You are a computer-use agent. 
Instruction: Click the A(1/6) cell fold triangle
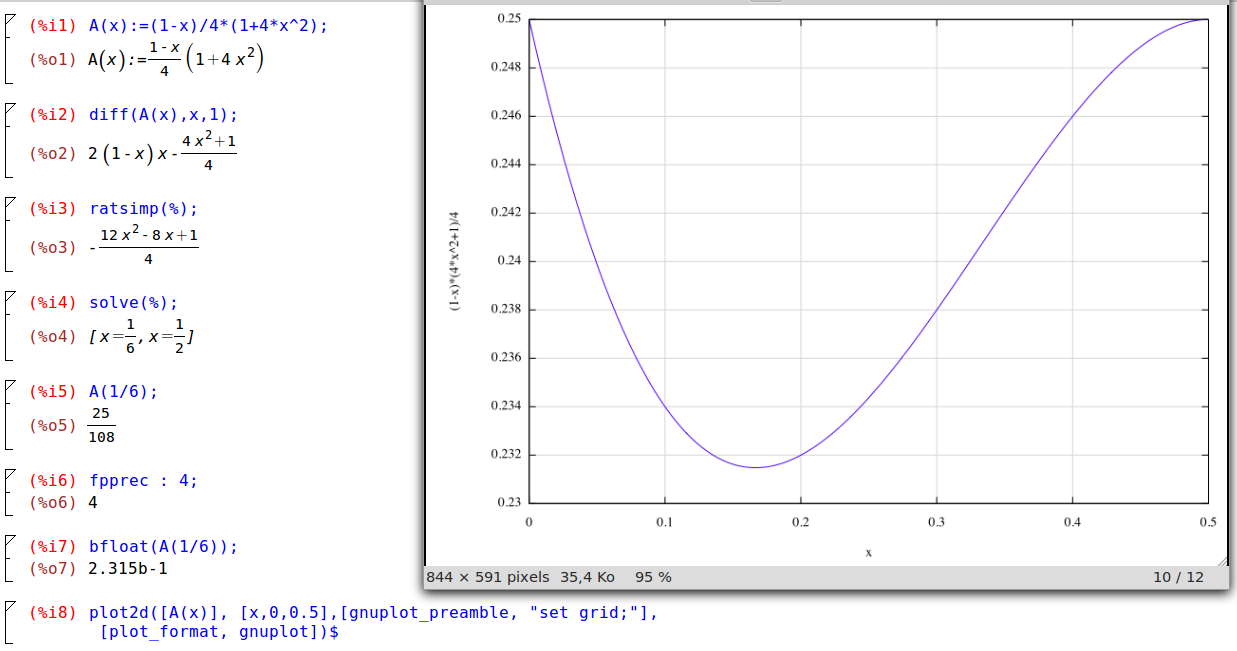(9, 386)
